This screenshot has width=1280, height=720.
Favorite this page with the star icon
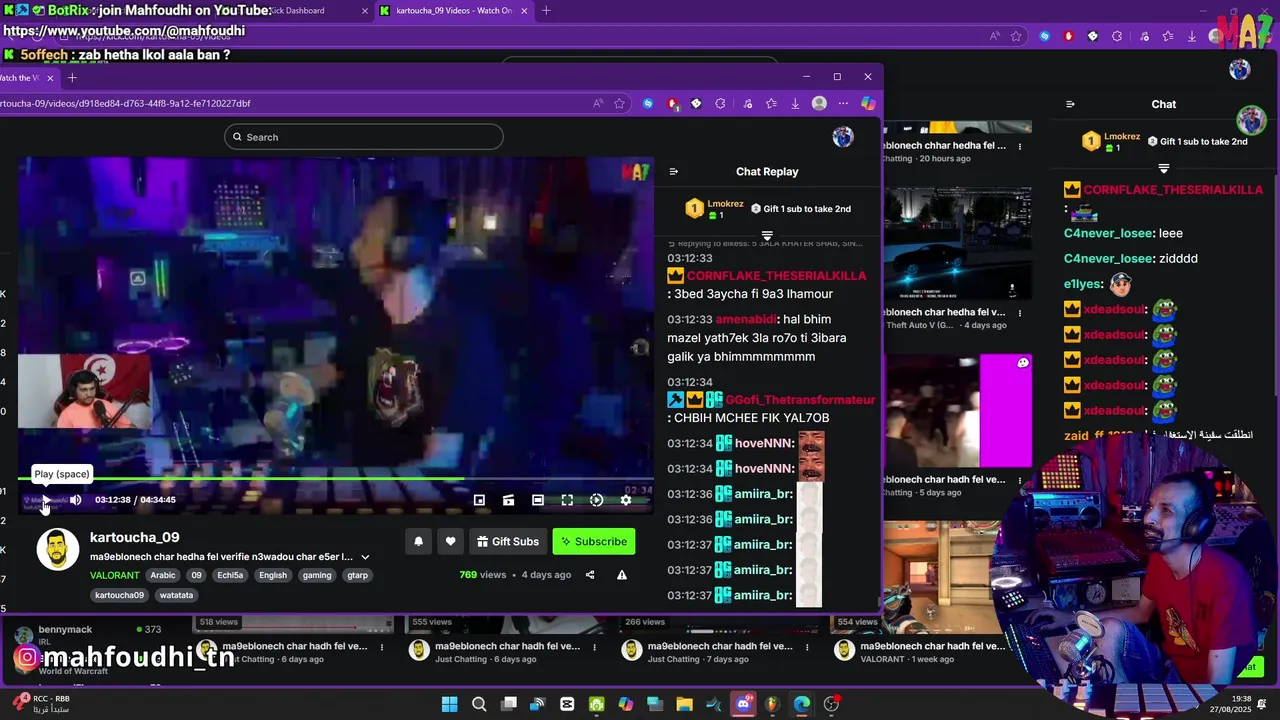pyautogui.click(x=620, y=103)
